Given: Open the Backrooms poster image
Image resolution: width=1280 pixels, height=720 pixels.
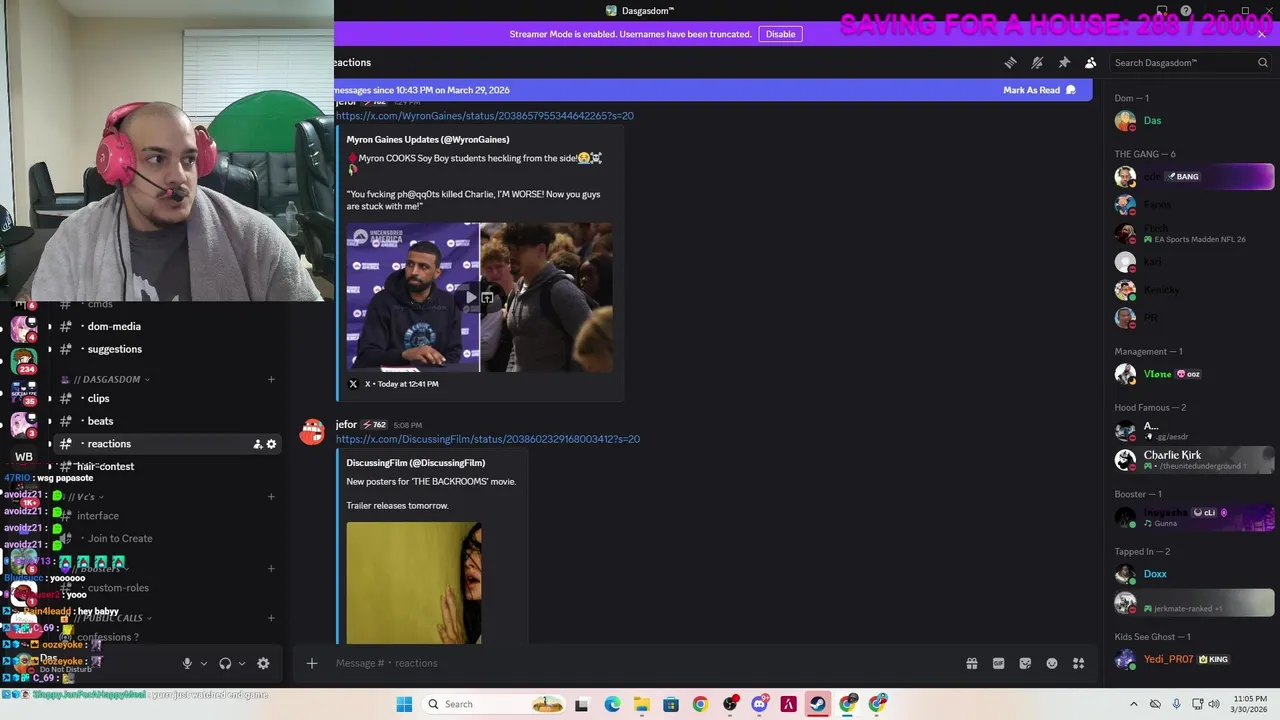Looking at the screenshot, I should coord(414,583).
